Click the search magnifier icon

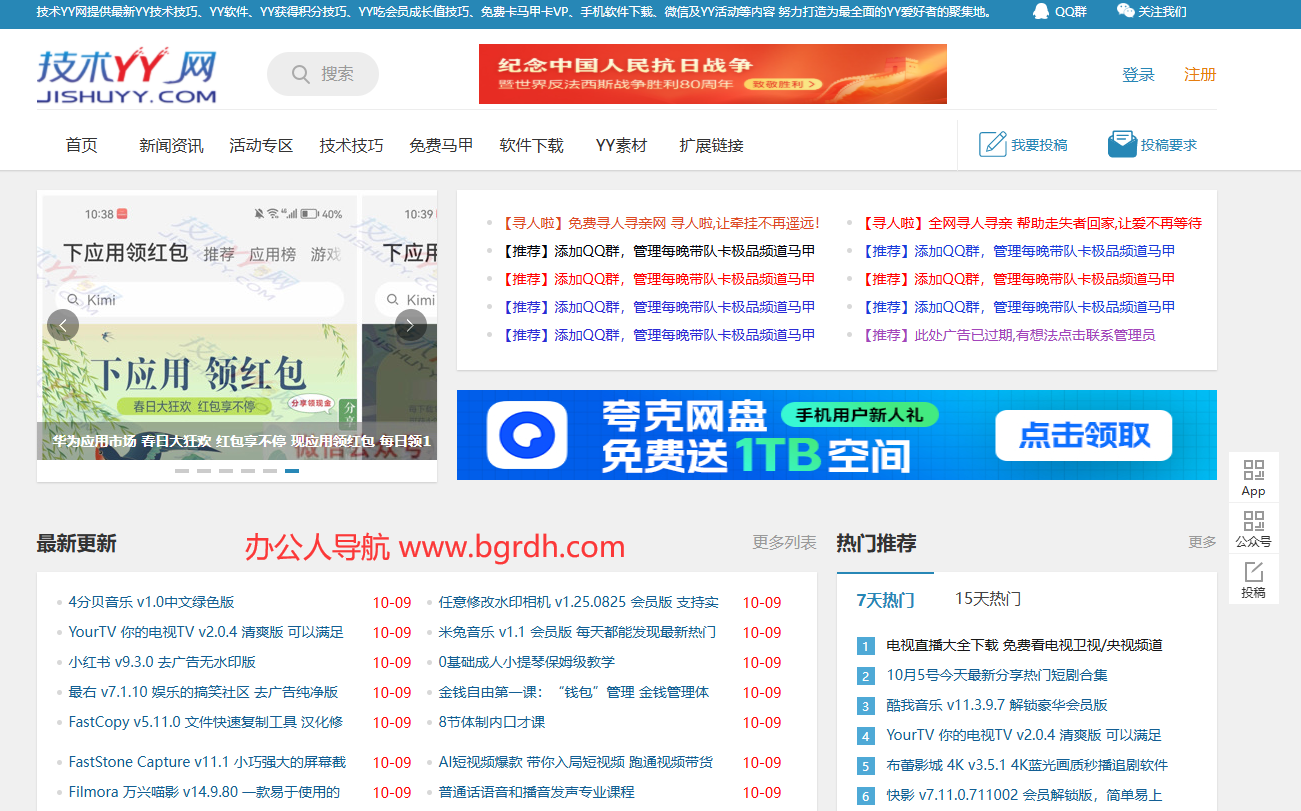[x=300, y=74]
